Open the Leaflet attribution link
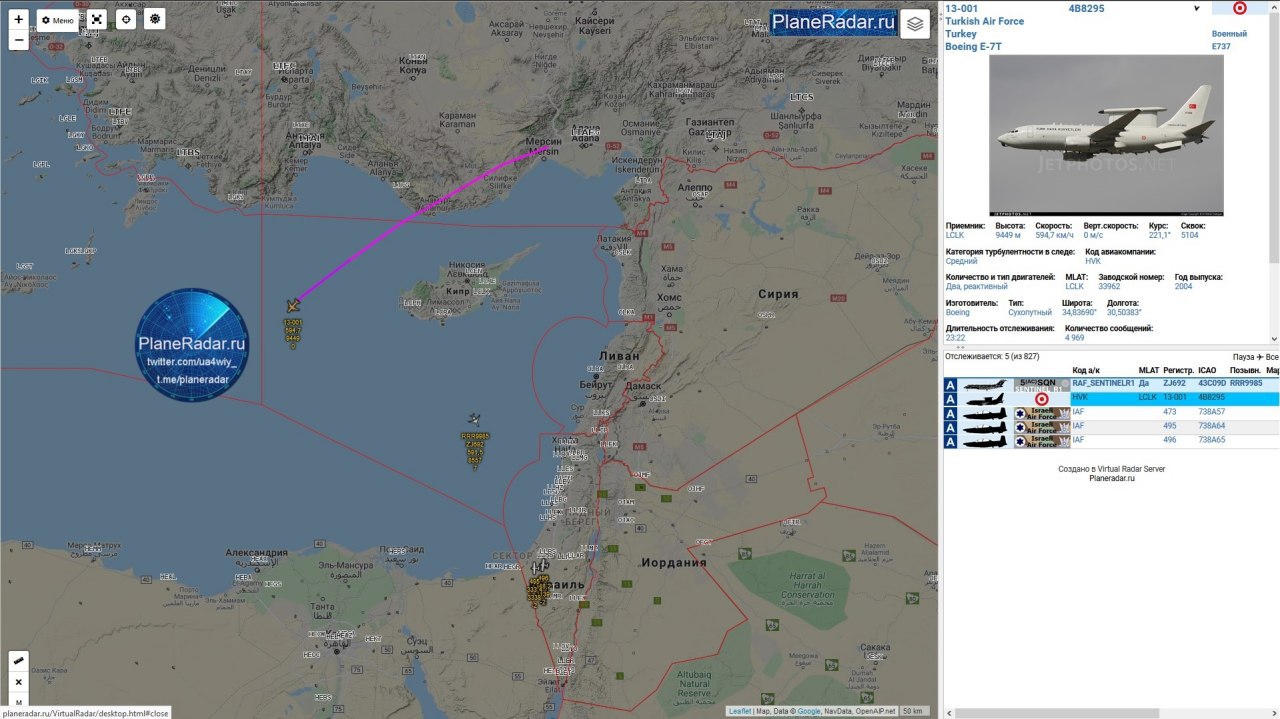The height and width of the screenshot is (719, 1280). tap(740, 711)
